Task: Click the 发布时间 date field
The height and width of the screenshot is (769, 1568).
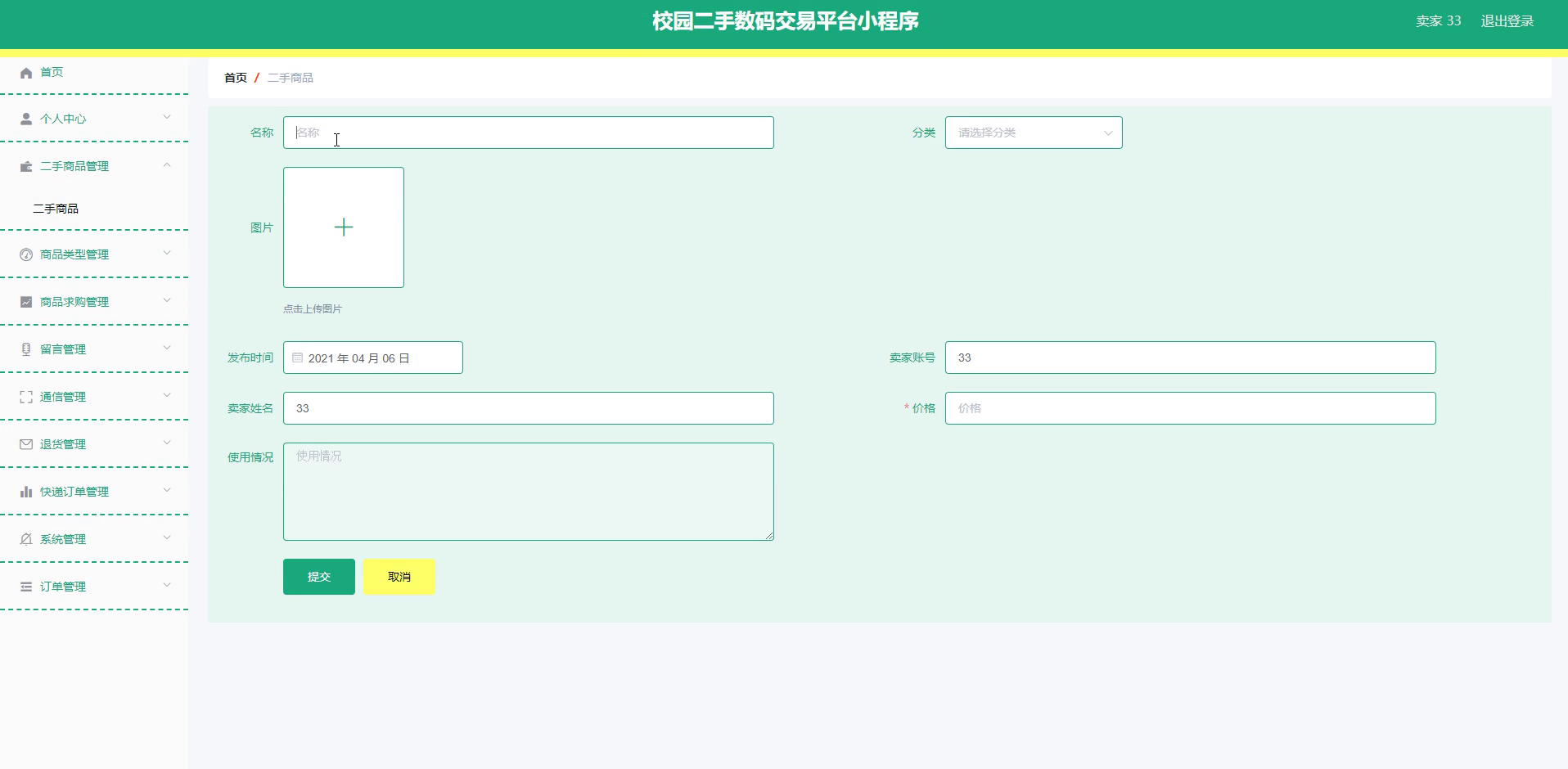Action: (x=373, y=358)
